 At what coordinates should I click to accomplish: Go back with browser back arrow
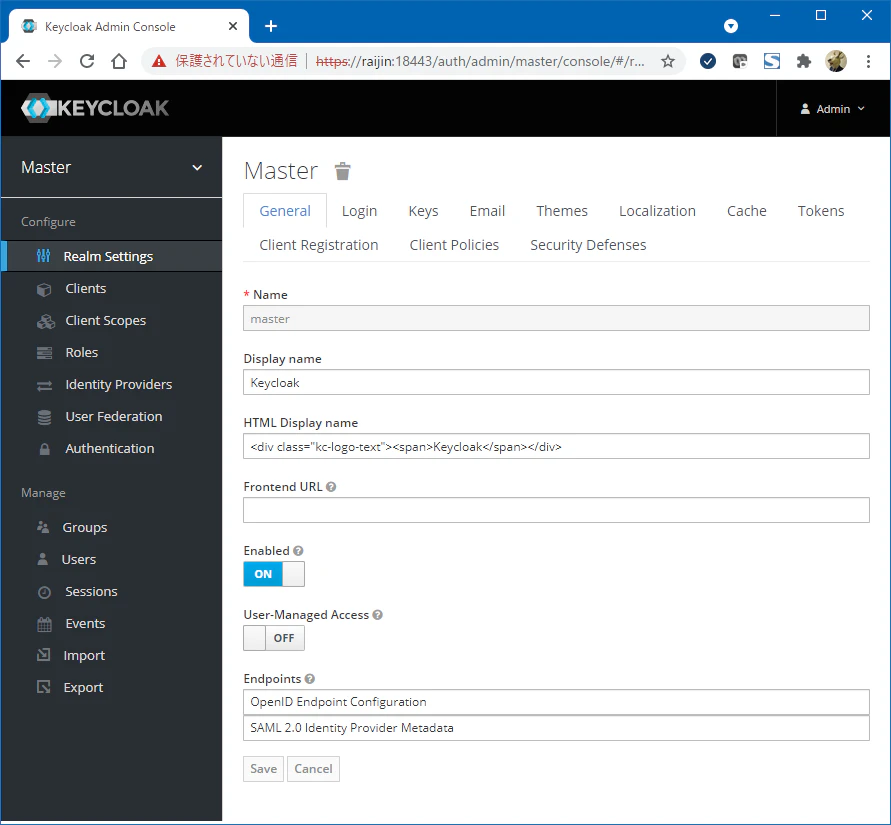click(x=23, y=61)
